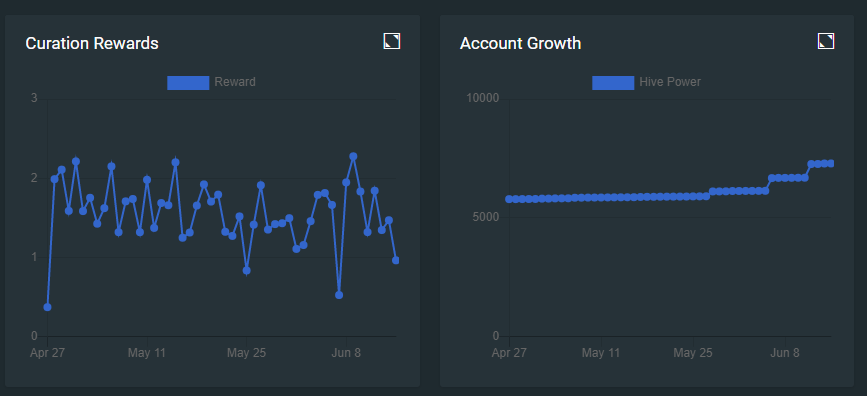Expand the Curation Rewards chart
The height and width of the screenshot is (396, 867).
(x=391, y=41)
